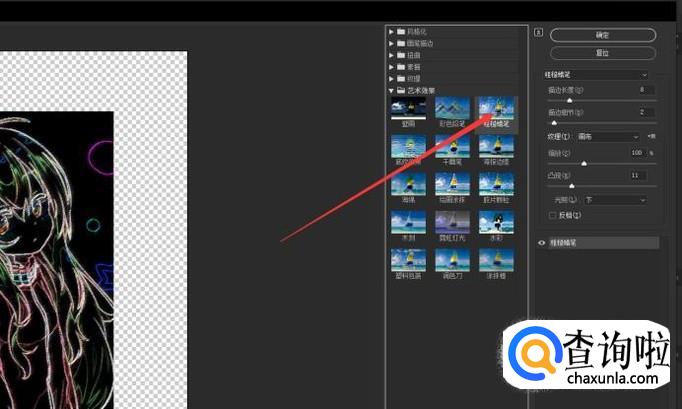Select the 胶片颗粒 (Film Grain) filter thumbnail
Screen dimensions: 682x409
[496, 184]
